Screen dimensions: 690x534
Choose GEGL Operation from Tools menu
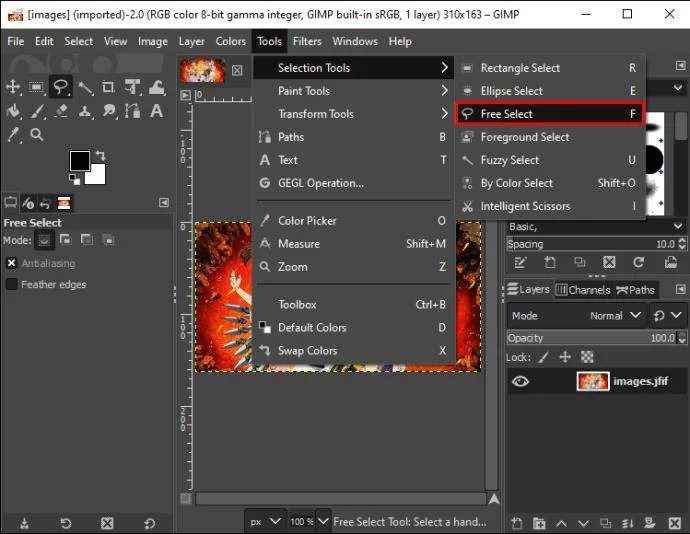(353, 183)
